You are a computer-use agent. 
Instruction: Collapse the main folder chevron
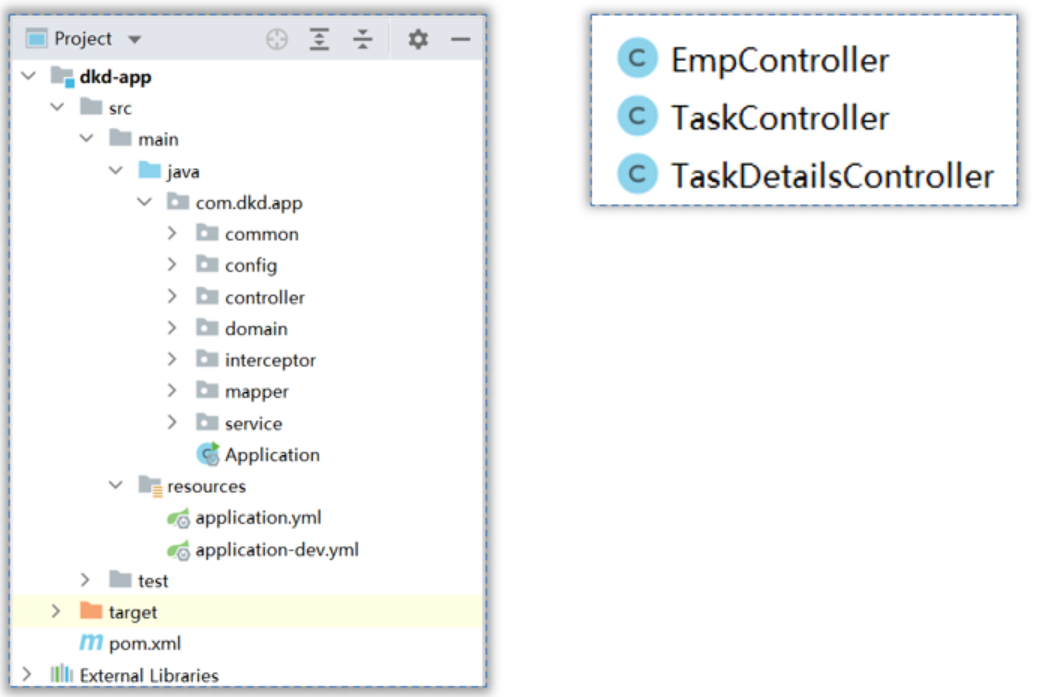click(87, 138)
